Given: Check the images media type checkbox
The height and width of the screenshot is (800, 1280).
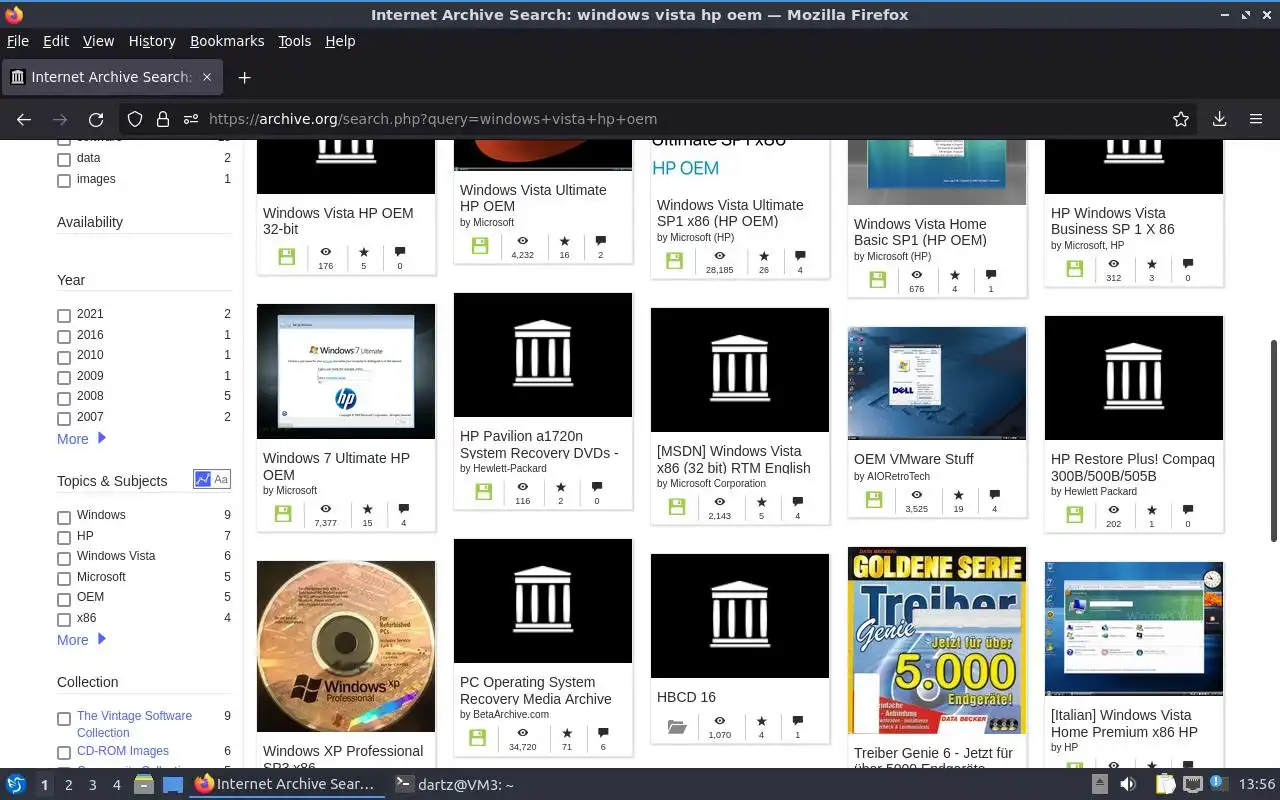Looking at the screenshot, I should [64, 181].
